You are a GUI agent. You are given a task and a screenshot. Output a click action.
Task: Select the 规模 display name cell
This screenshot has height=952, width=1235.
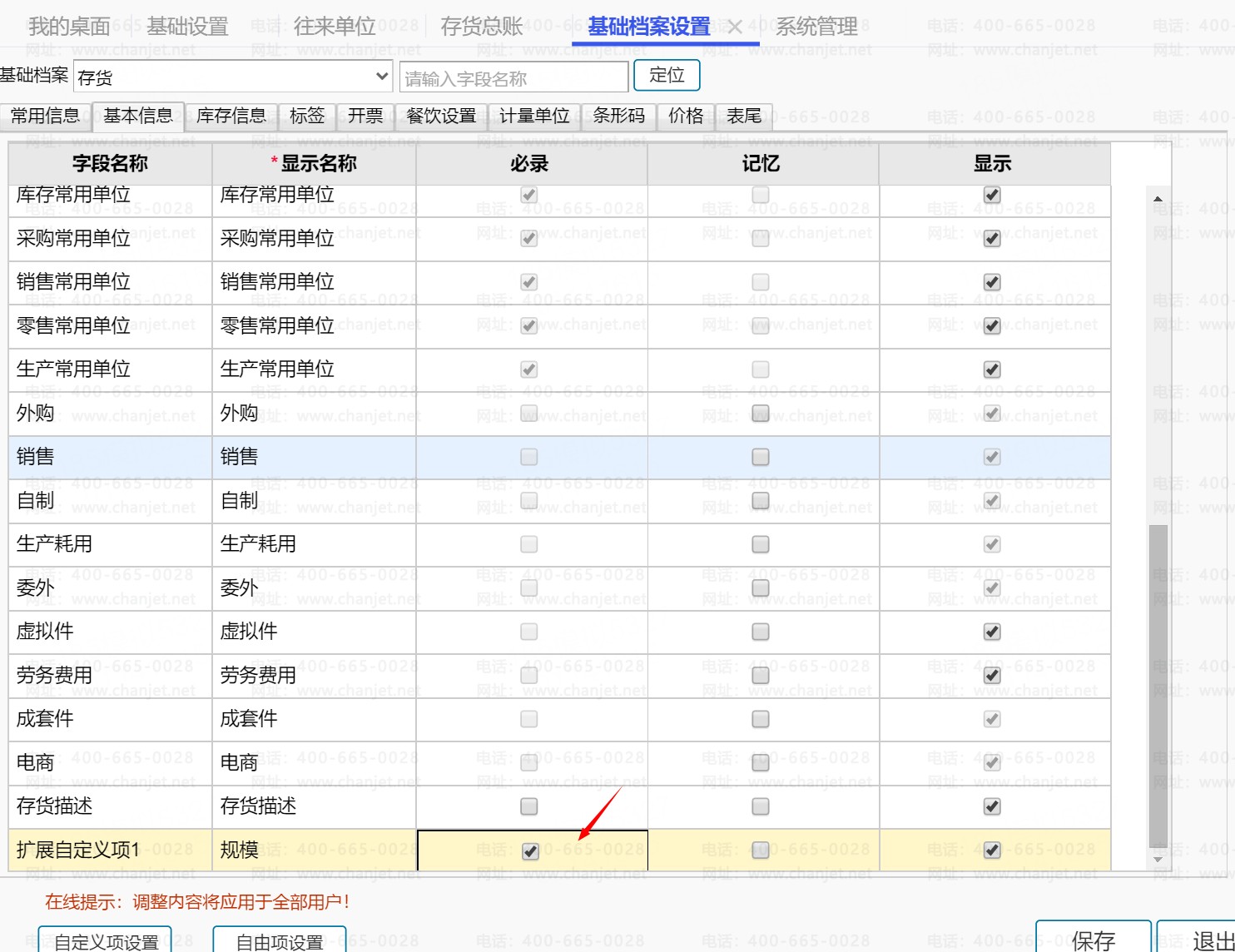[x=314, y=850]
